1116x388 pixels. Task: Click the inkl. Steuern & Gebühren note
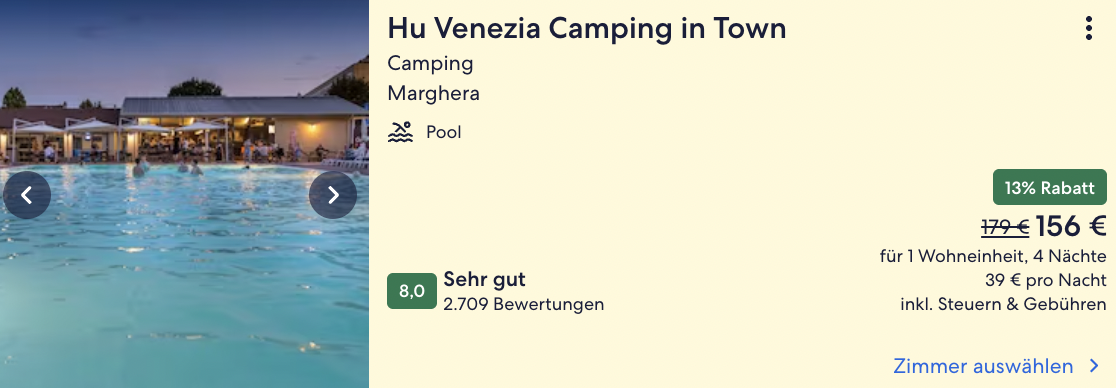pyautogui.click(x=1004, y=304)
